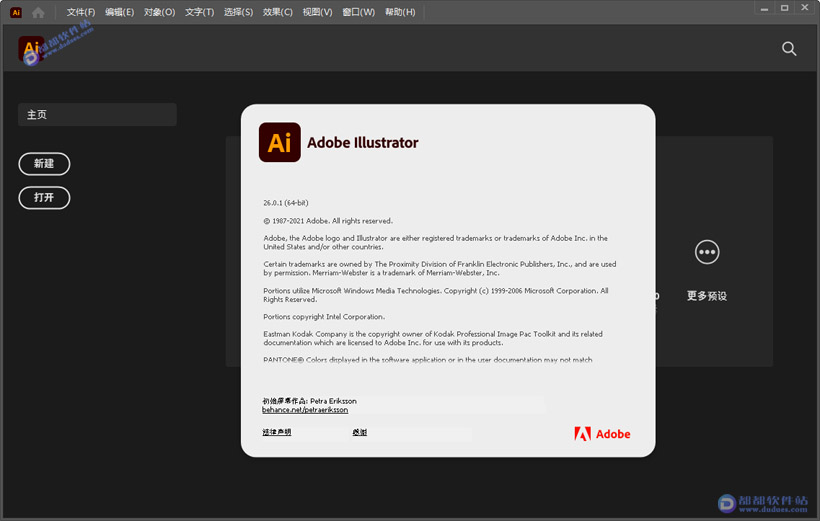Click the 更多预设 label

coord(707,296)
